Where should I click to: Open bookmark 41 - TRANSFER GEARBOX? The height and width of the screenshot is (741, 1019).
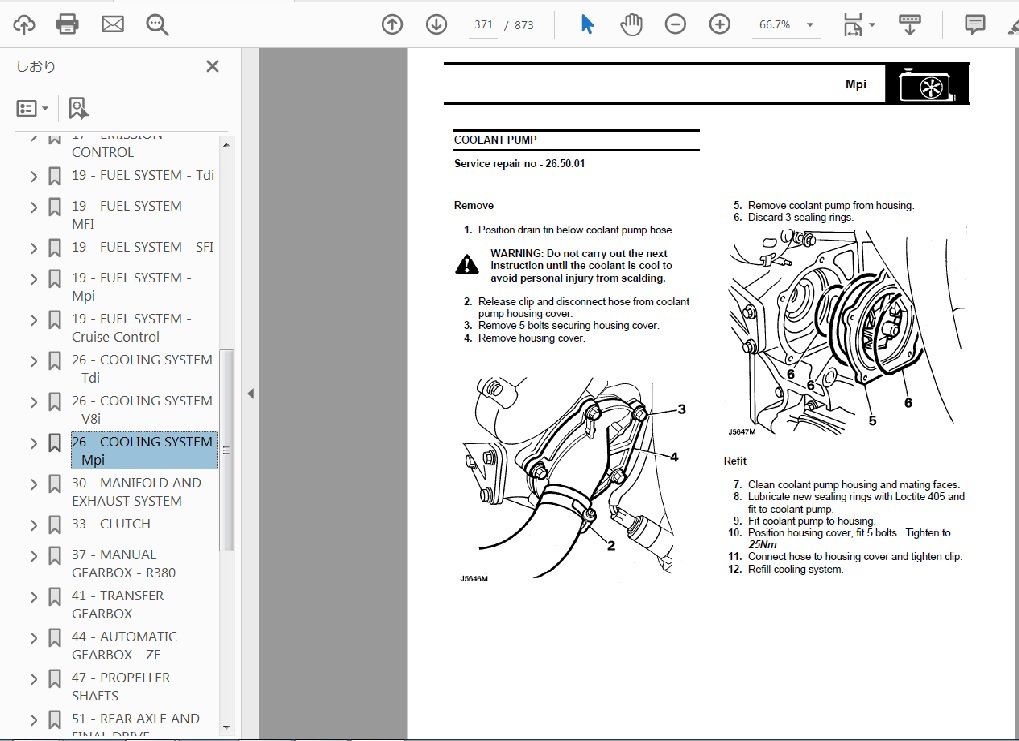coord(118,604)
